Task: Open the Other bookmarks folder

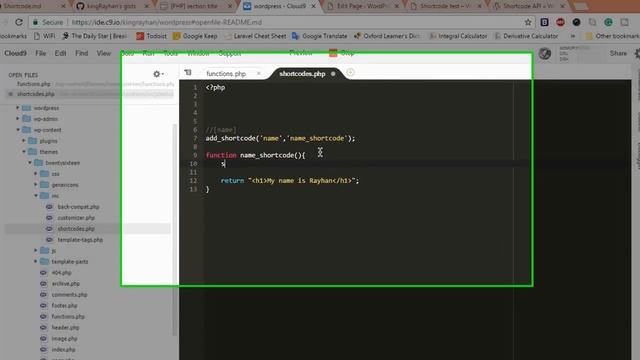Action: pyautogui.click(x=612, y=36)
